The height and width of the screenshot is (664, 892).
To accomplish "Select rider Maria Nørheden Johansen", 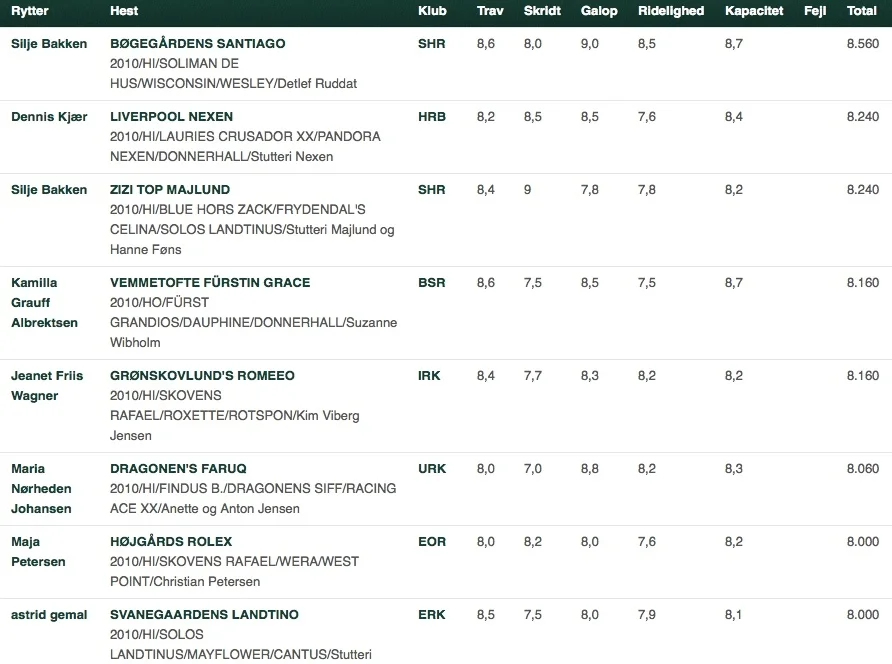I will (42, 489).
